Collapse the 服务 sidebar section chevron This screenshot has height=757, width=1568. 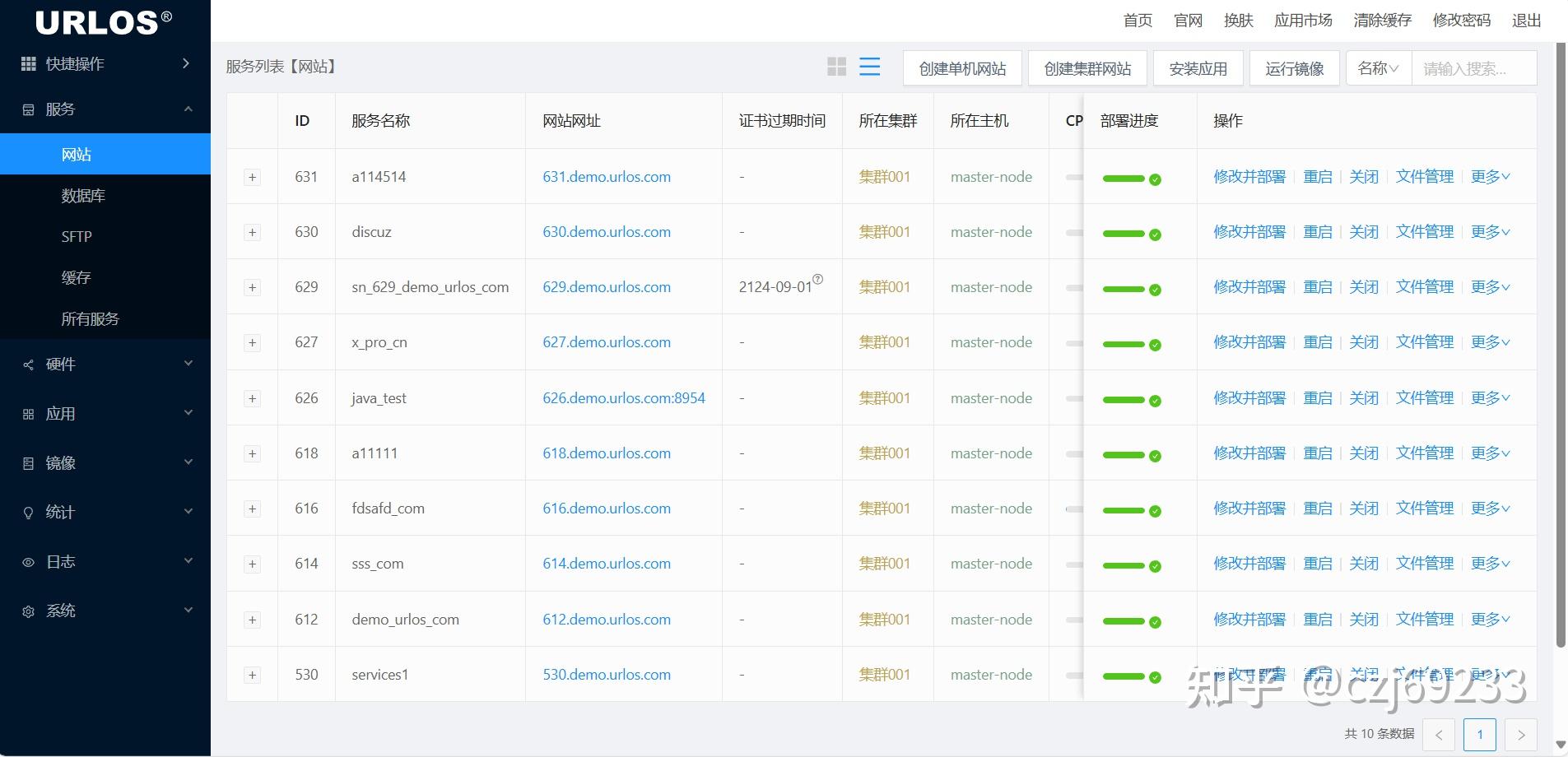tap(188, 109)
